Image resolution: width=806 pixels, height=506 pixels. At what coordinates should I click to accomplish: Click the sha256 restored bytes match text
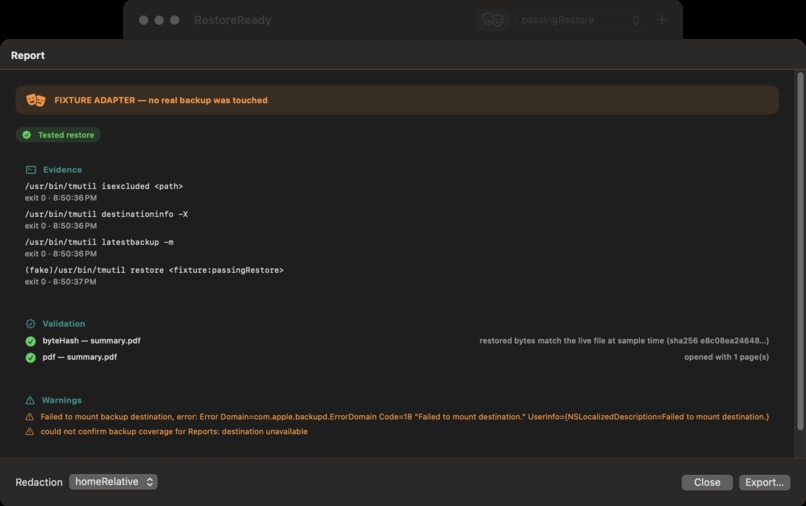pos(624,340)
